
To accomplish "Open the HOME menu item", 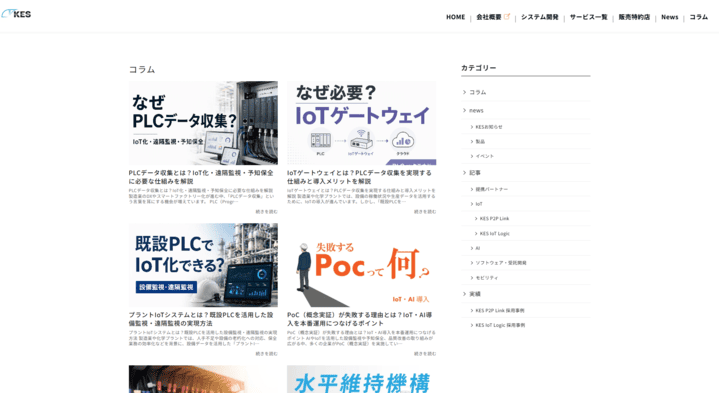I will [455, 17].
